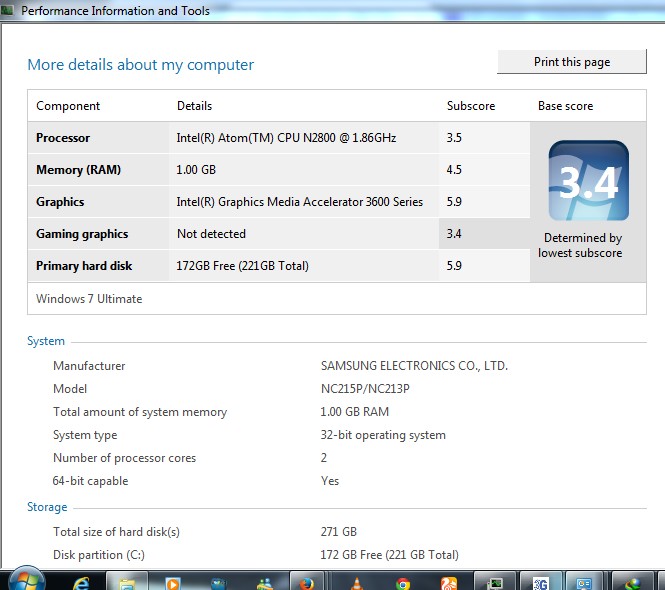
Task: Click the System section heading
Action: click(x=46, y=341)
